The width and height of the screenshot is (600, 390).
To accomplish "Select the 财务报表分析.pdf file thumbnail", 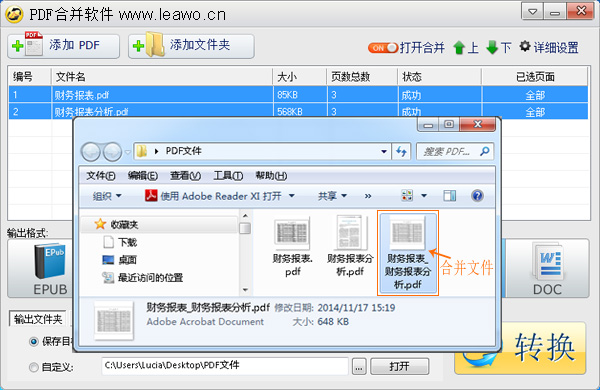I will coord(350,247).
